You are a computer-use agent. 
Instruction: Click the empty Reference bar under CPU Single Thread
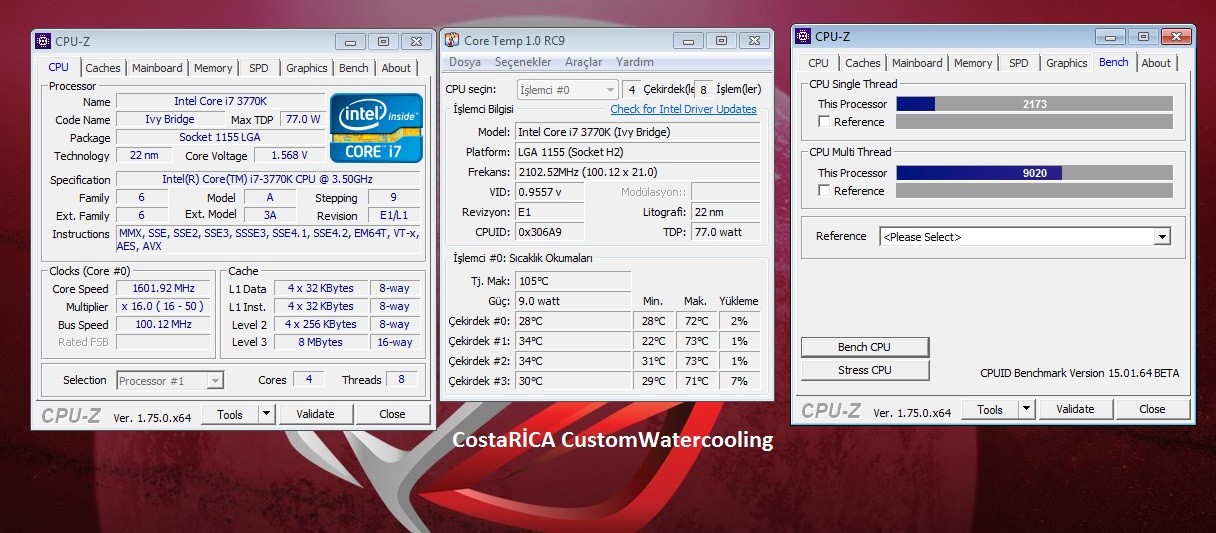pyautogui.click(x=1034, y=122)
